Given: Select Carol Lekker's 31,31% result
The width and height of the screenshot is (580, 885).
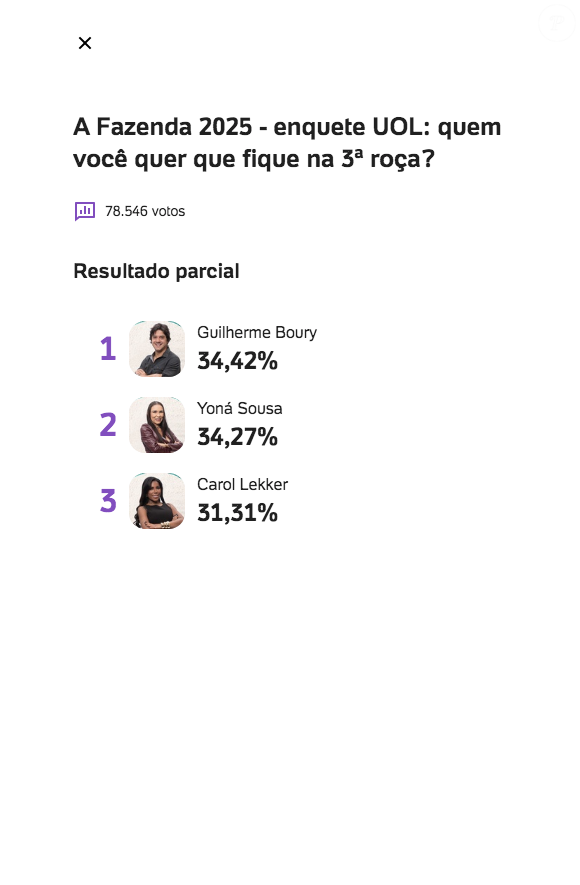Looking at the screenshot, I should click(237, 513).
